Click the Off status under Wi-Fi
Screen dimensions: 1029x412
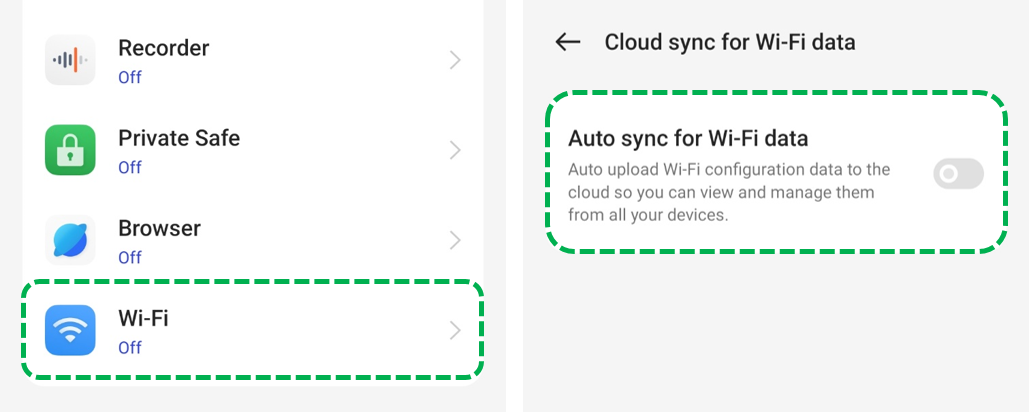tap(130, 347)
